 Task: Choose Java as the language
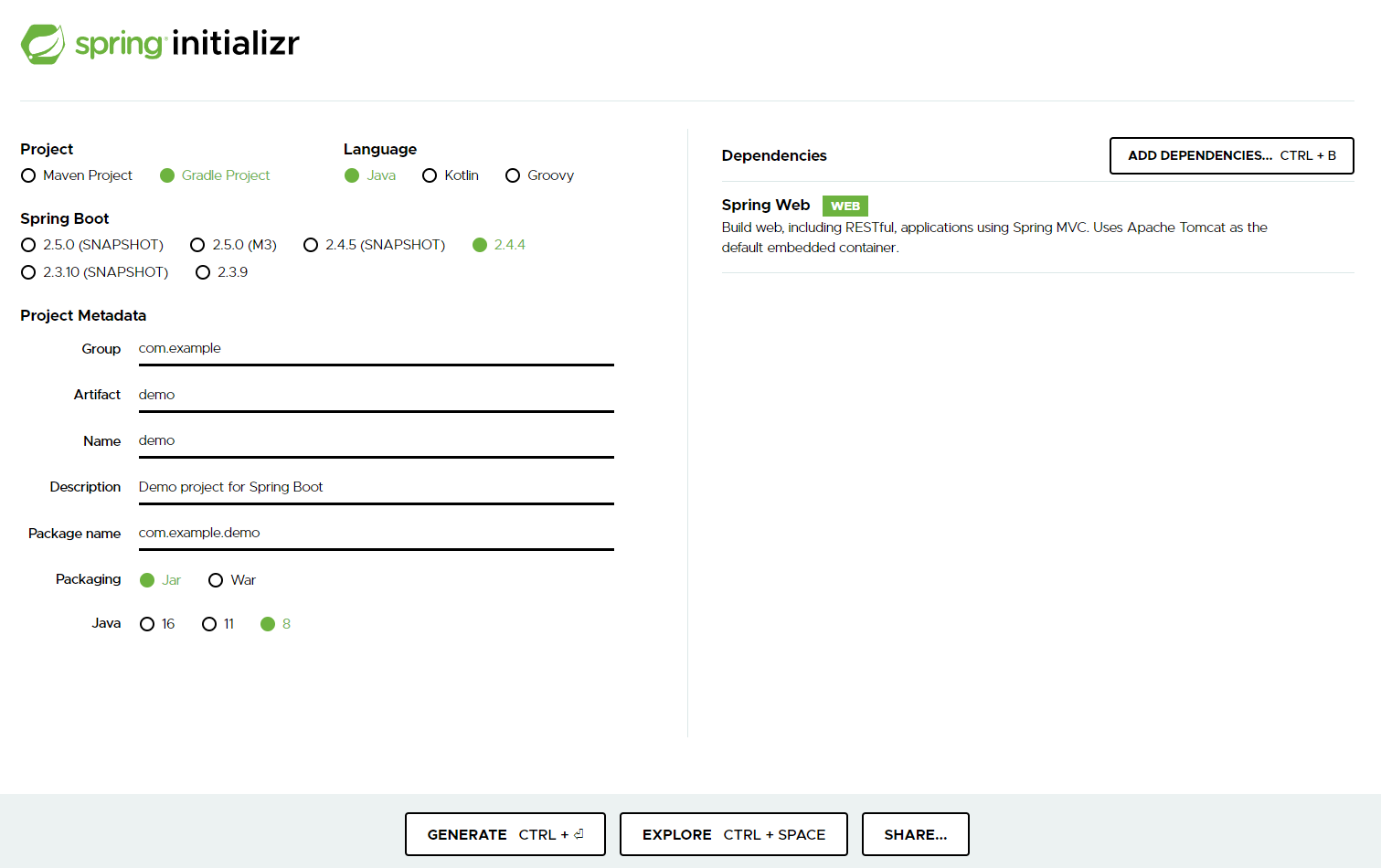coord(370,175)
